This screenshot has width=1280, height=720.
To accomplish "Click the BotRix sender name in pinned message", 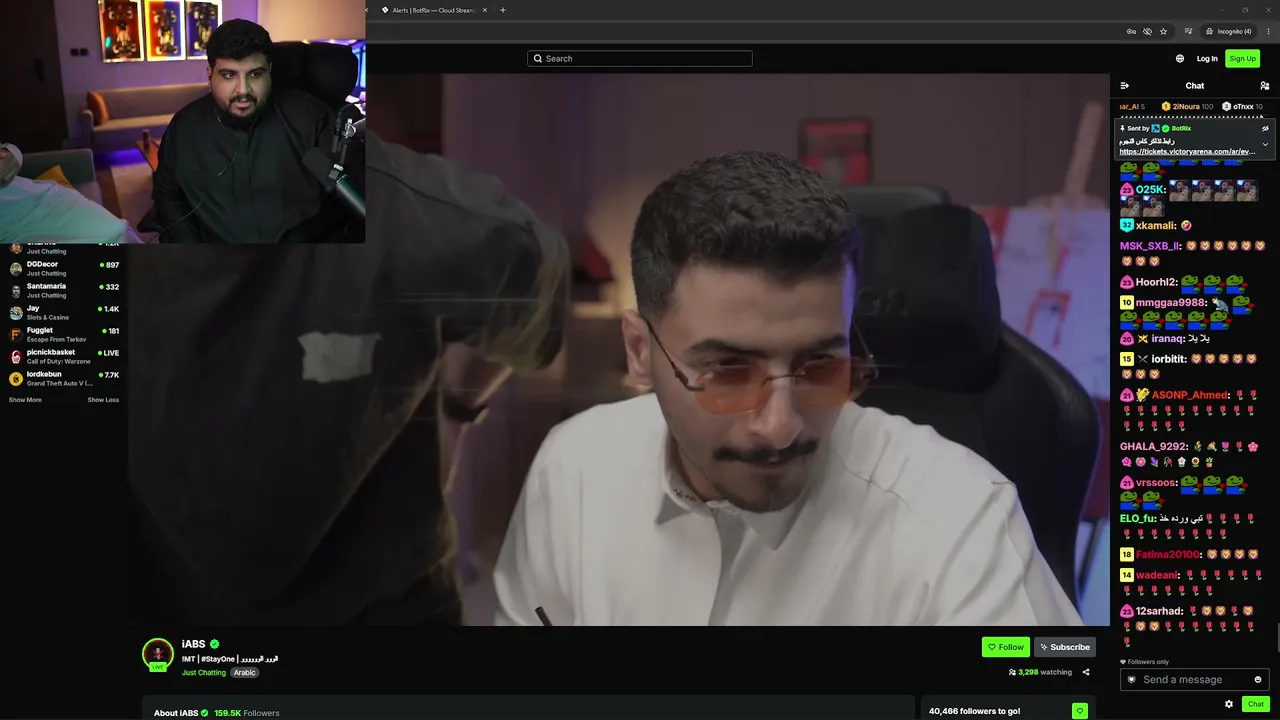I will 1181,128.
